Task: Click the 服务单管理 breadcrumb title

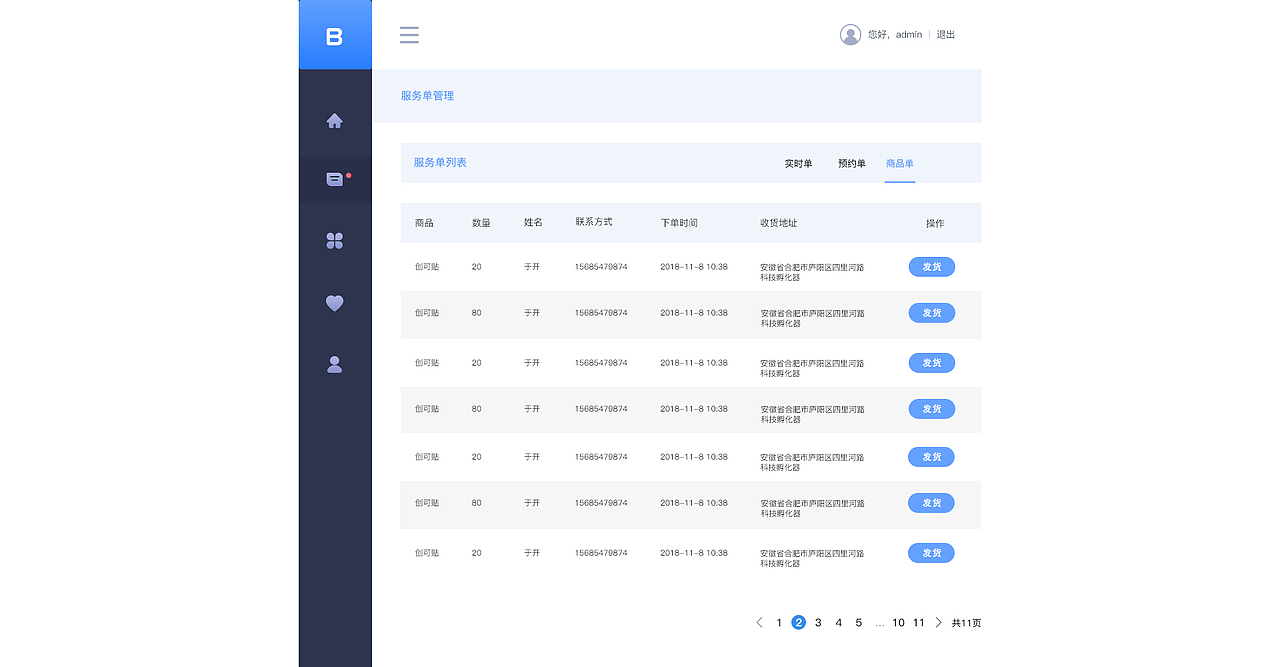Action: tap(427, 96)
